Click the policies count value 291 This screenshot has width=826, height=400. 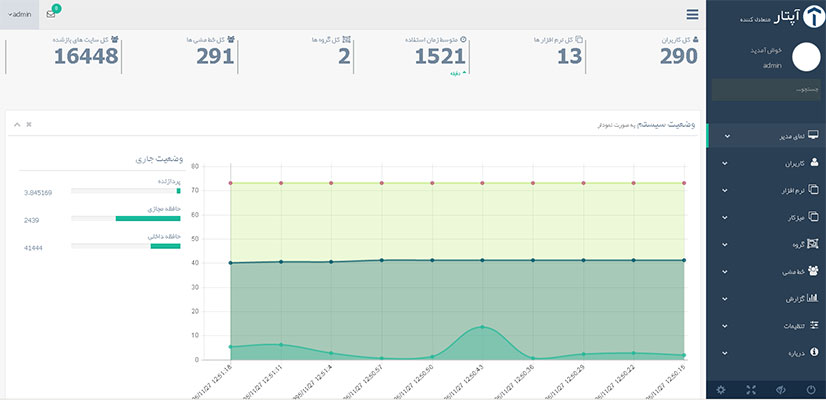coord(215,56)
